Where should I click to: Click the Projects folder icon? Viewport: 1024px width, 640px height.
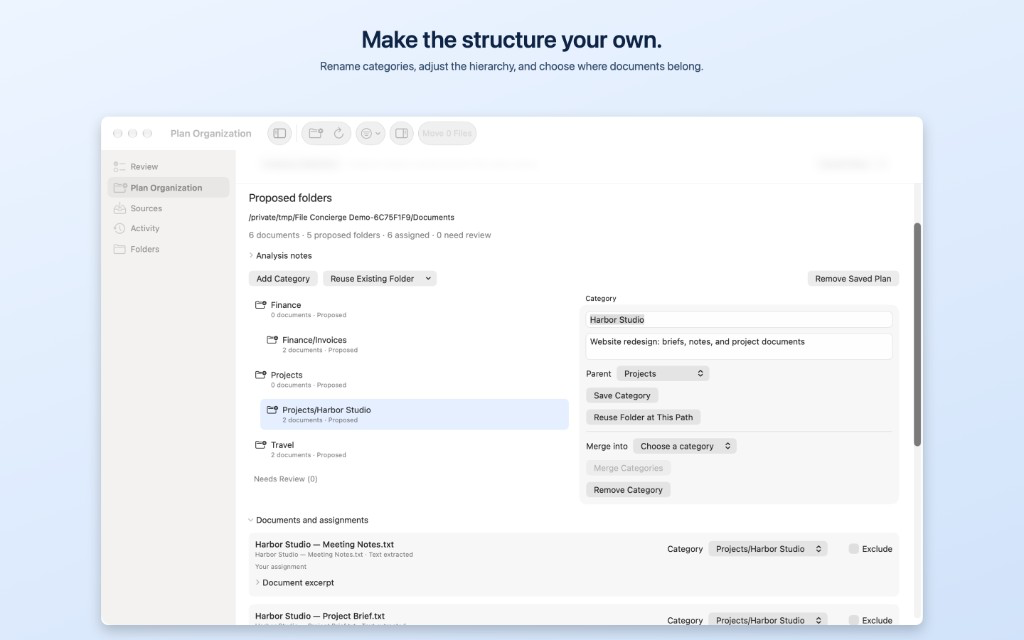tap(261, 375)
